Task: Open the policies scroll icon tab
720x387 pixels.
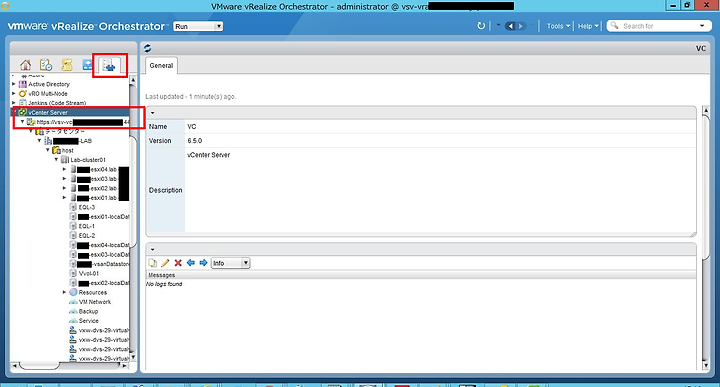Action: point(67,65)
